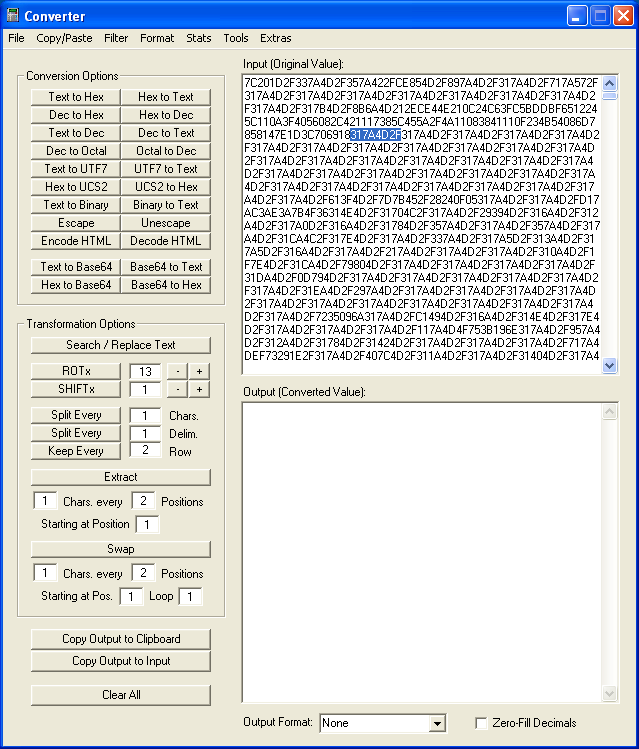639x749 pixels.
Task: Increase the SHIFTx value with plus button
Action: 200,389
